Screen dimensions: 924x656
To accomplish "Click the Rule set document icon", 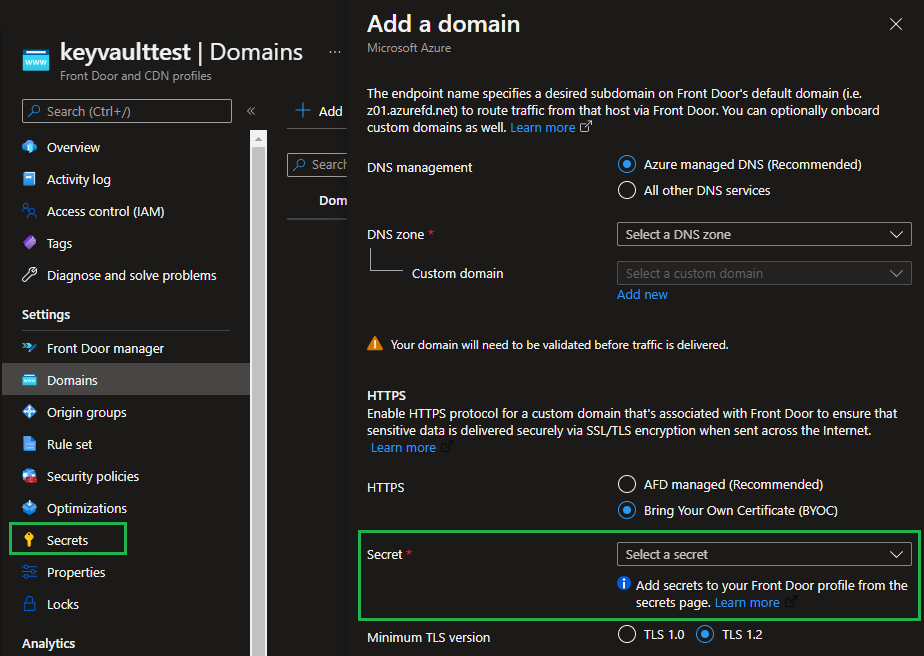I will 29,444.
